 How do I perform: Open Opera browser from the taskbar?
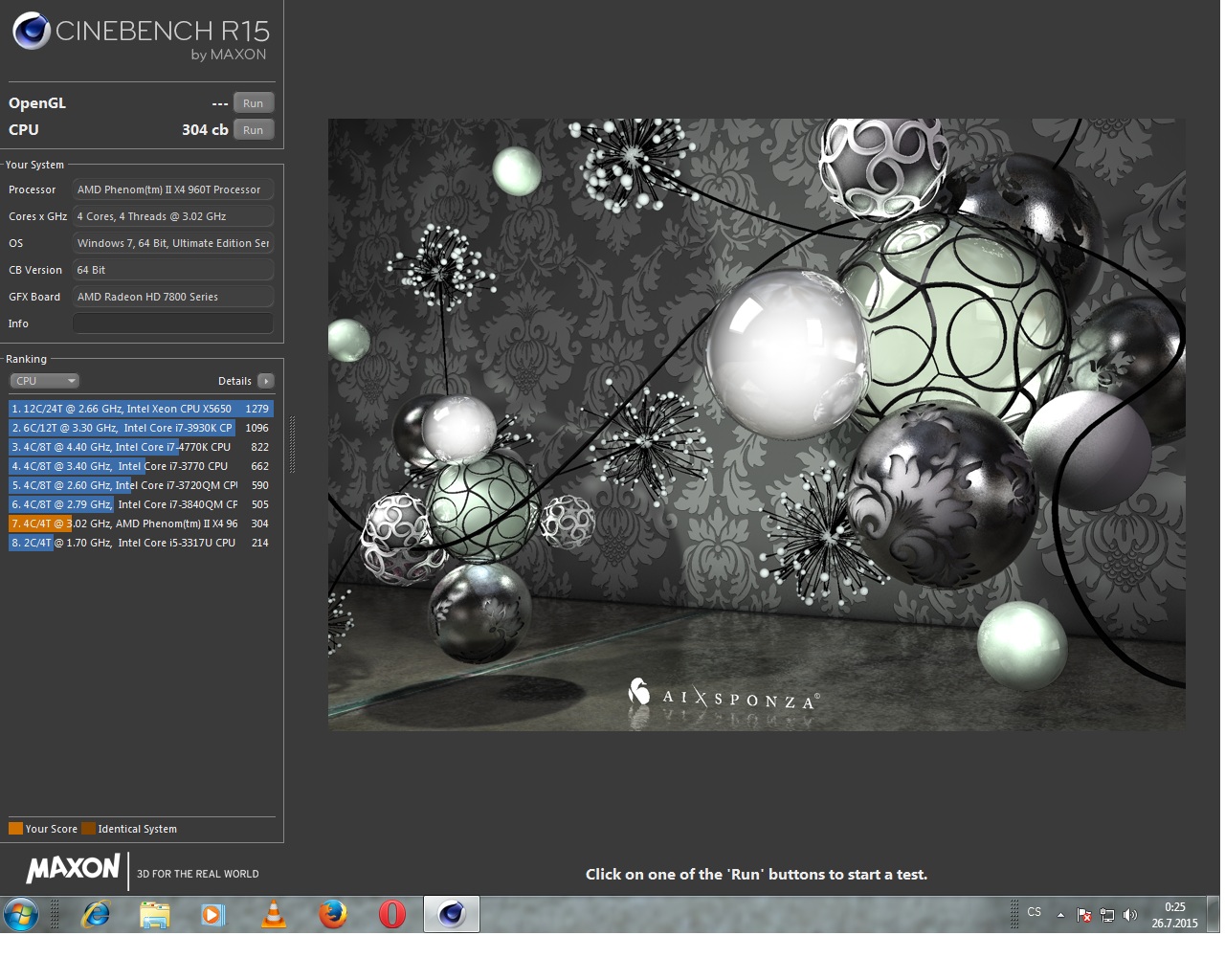point(392,915)
